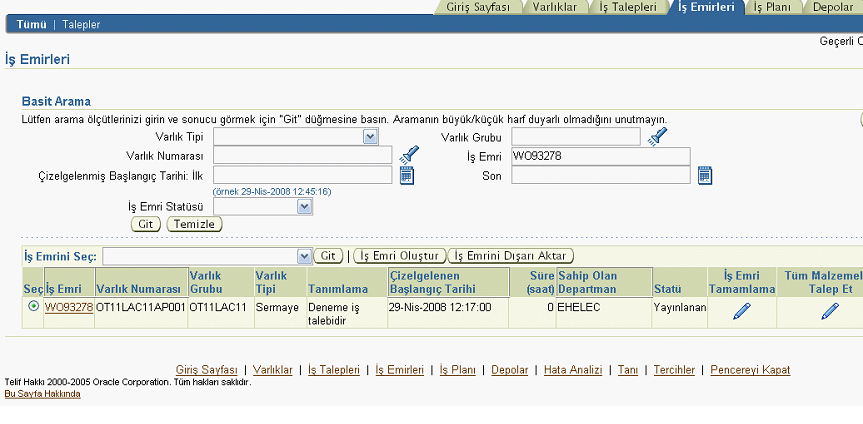
Task: Select the WO93278 row radio button
Action: 35,307
